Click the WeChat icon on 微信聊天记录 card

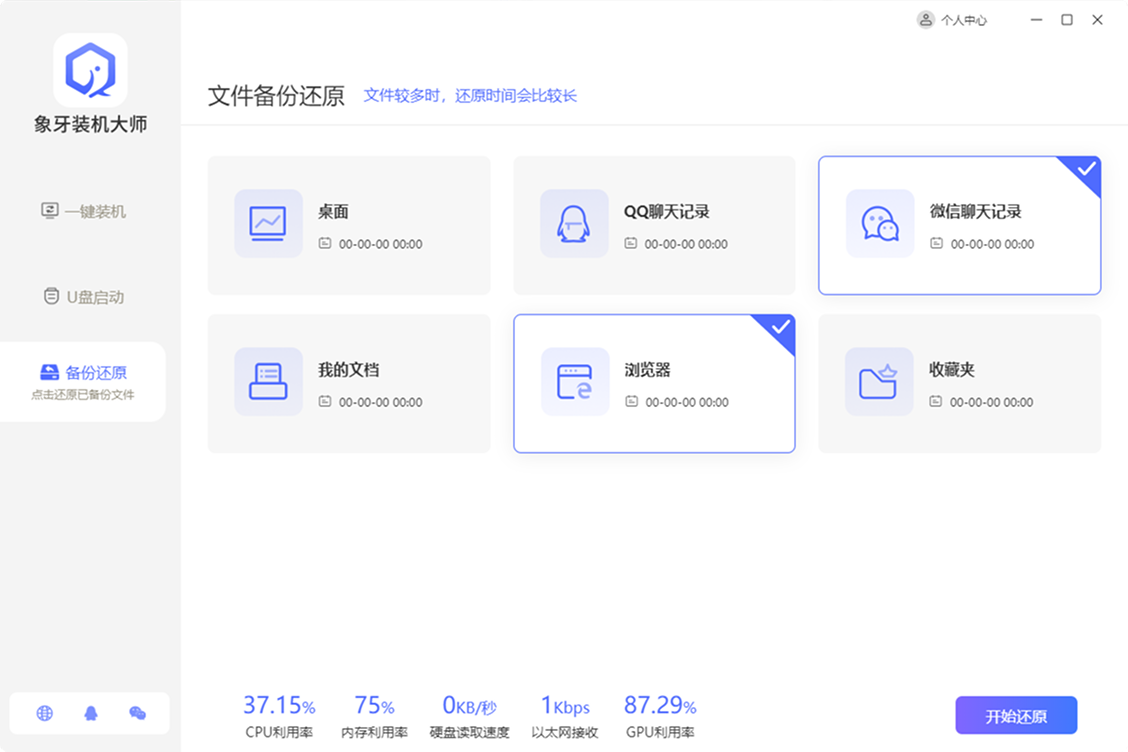click(879, 224)
